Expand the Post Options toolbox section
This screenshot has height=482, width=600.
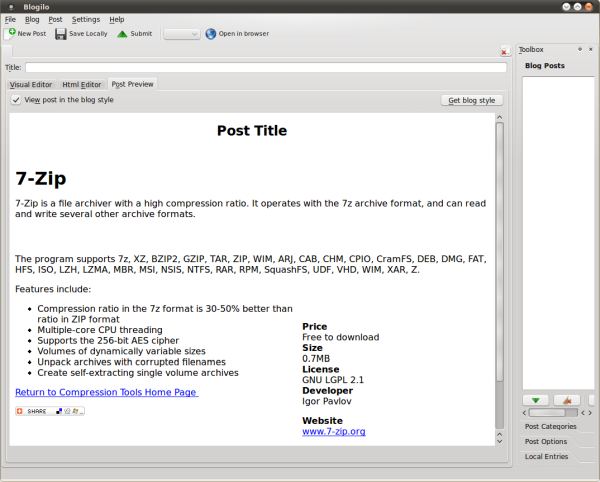click(x=546, y=441)
